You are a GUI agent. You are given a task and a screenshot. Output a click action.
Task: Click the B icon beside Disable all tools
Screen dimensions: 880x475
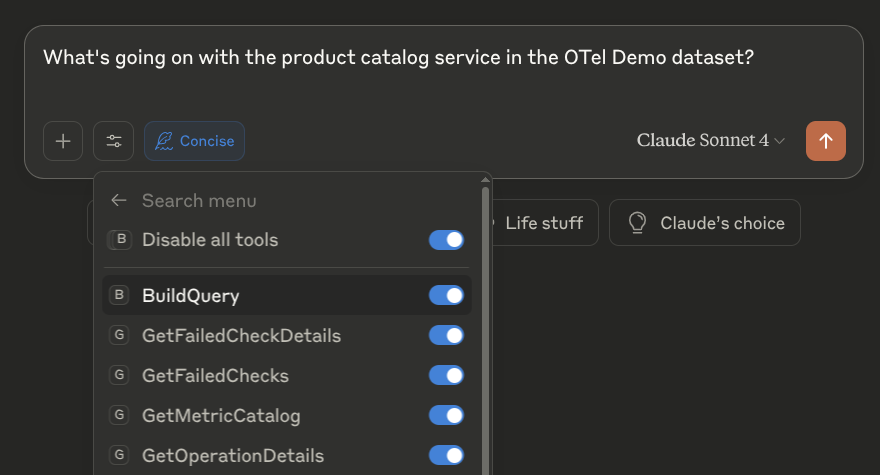[x=120, y=240]
